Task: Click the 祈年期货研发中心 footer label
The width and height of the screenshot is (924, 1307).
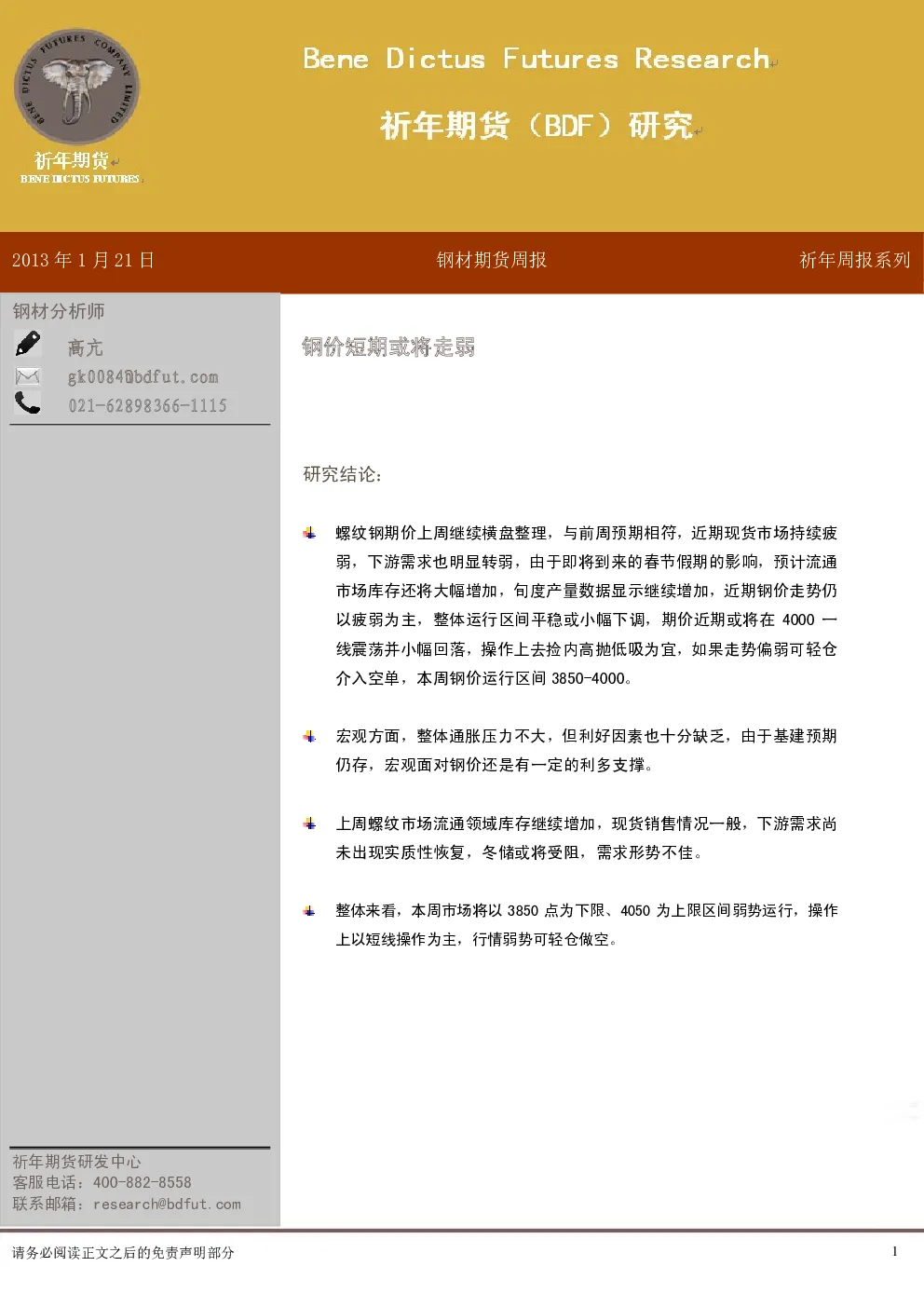Action: (76, 1162)
